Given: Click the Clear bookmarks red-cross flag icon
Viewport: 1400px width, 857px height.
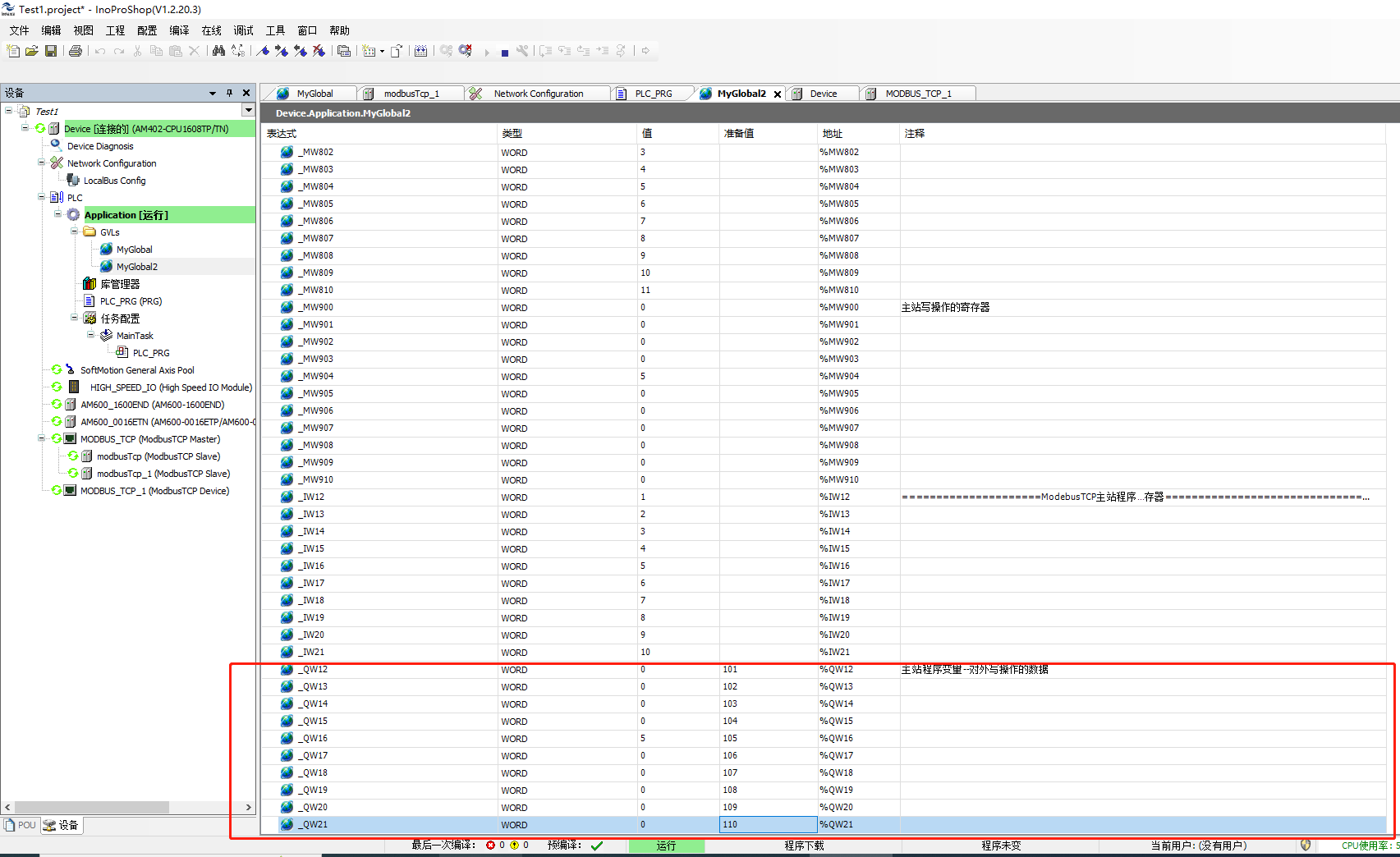Looking at the screenshot, I should (319, 51).
